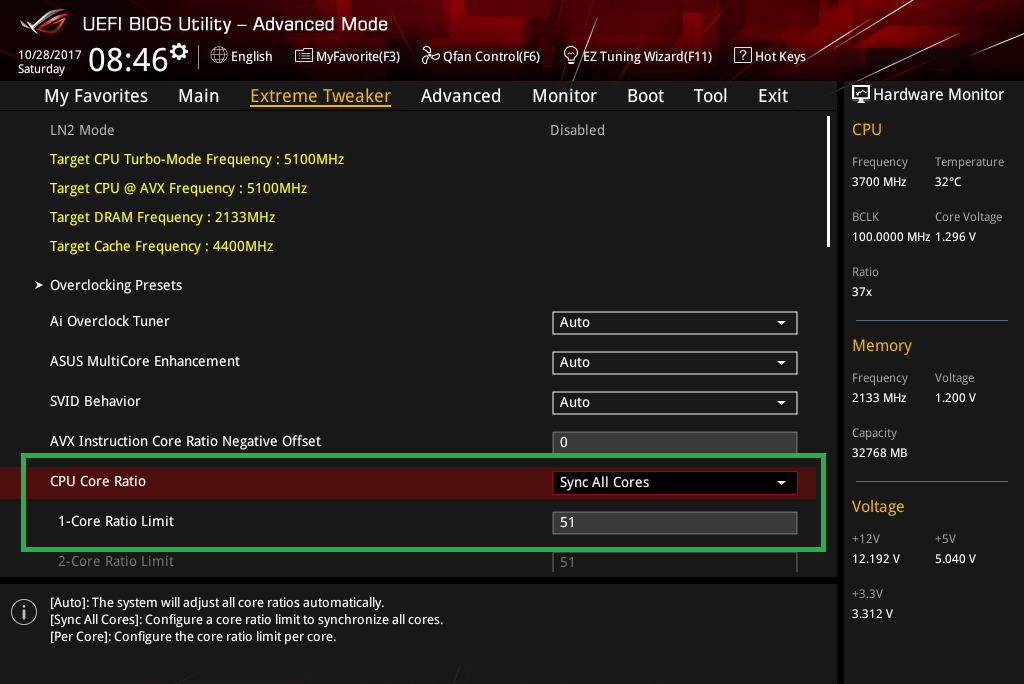
Task: Click the Hot Keys question mark icon
Action: click(743, 56)
